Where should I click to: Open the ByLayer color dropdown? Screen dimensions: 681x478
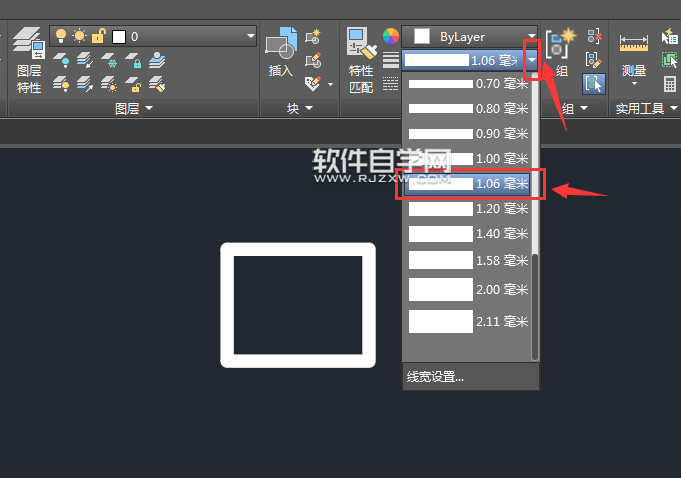[x=531, y=36]
